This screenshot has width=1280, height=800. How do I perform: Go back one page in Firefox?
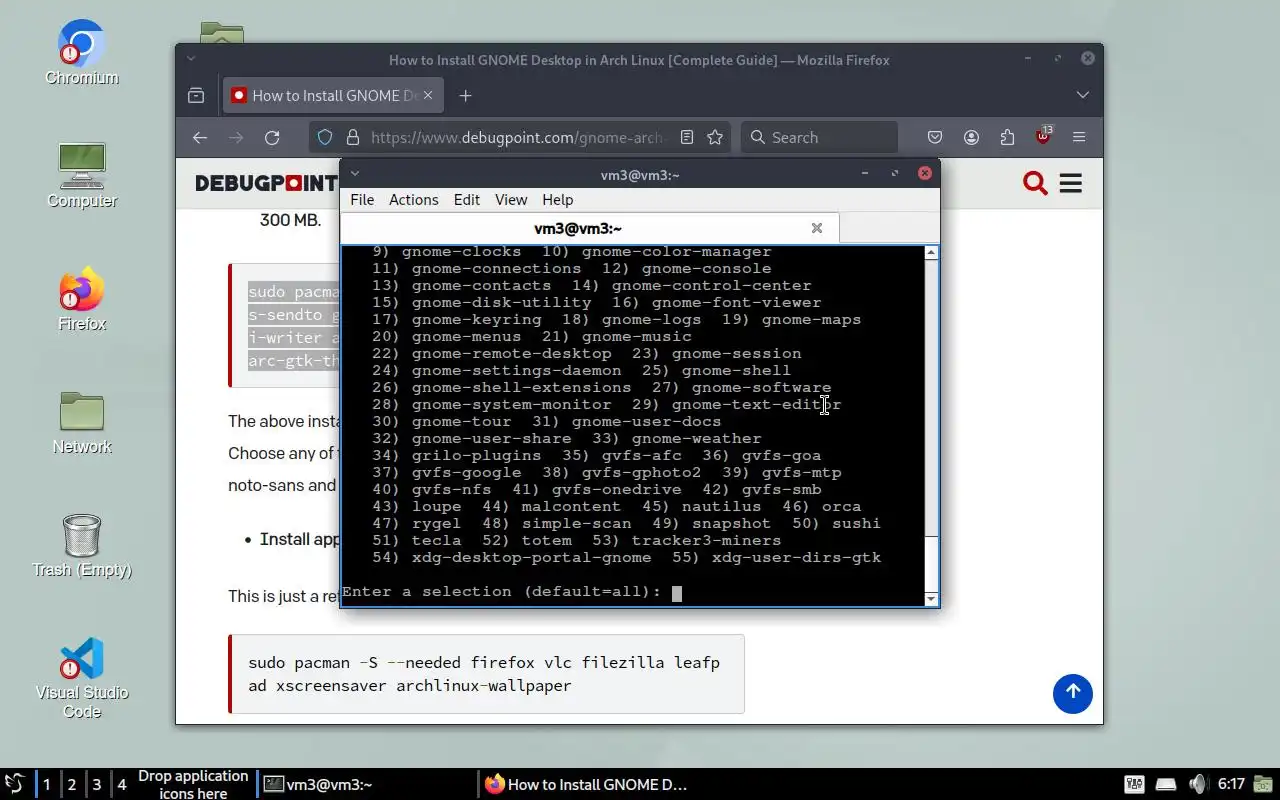click(200, 138)
